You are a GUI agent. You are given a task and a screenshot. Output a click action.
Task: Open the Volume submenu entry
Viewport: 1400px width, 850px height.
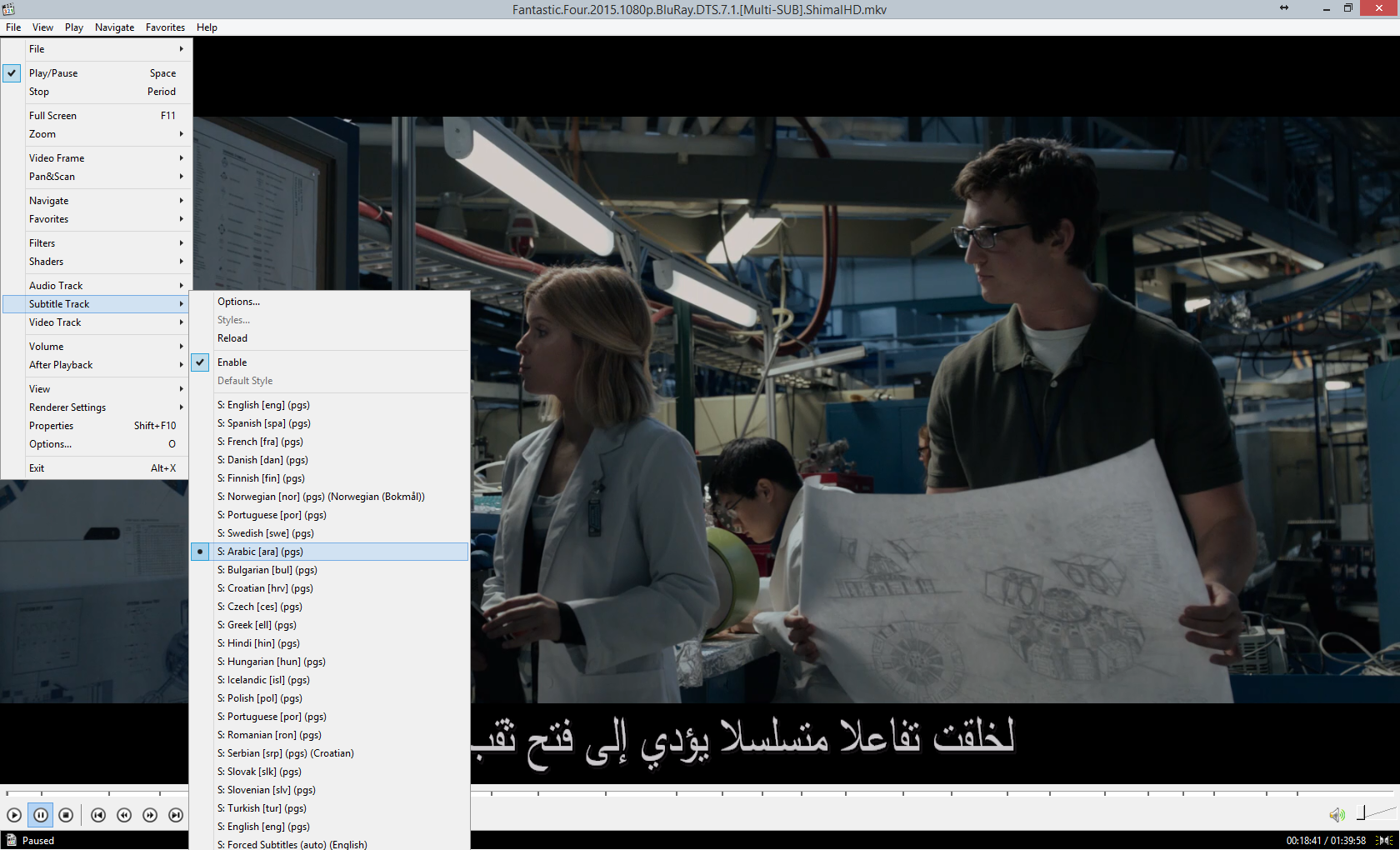pyautogui.click(x=97, y=347)
